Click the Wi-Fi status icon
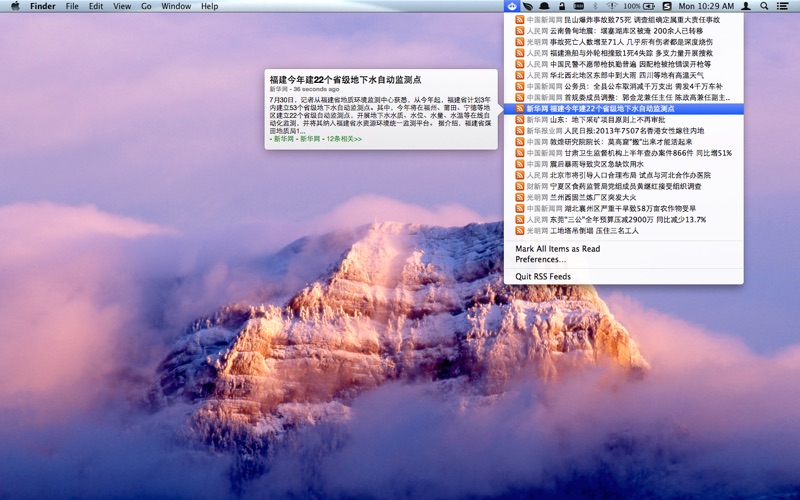 611,6
